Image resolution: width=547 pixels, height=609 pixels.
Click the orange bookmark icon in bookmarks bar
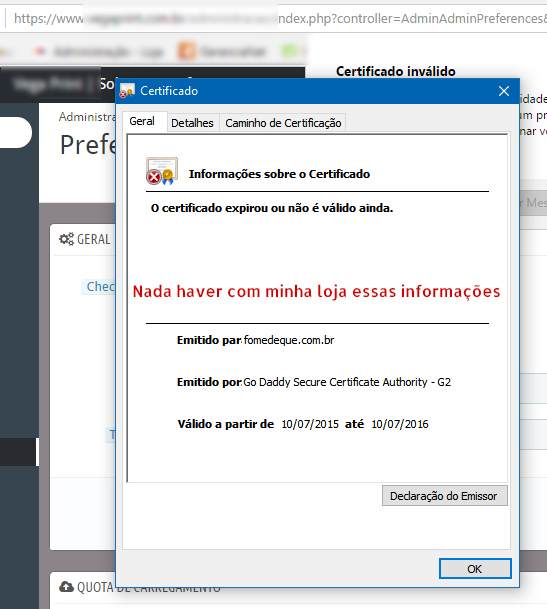(x=186, y=51)
